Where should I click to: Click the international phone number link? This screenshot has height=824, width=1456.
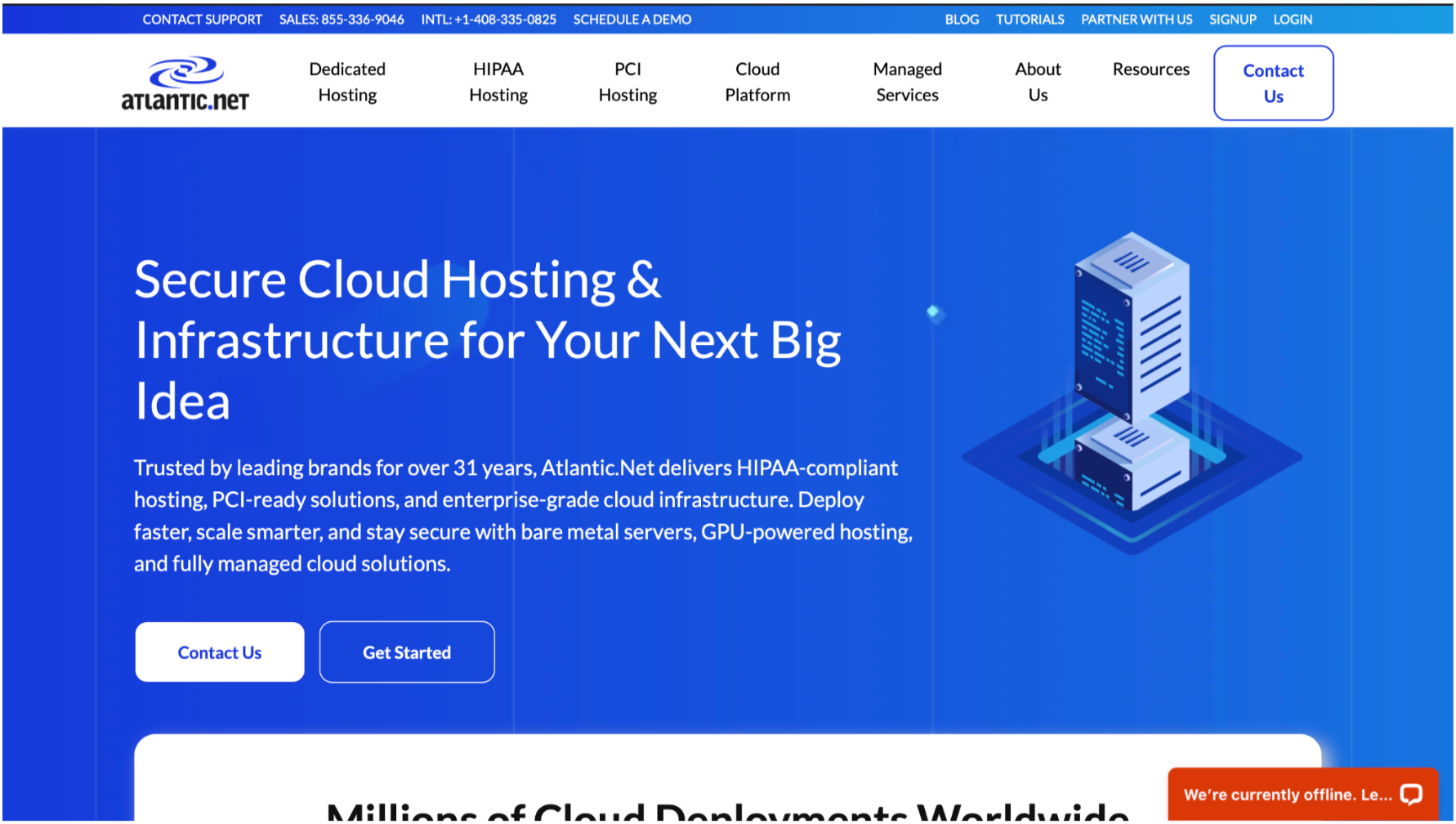[x=489, y=20]
